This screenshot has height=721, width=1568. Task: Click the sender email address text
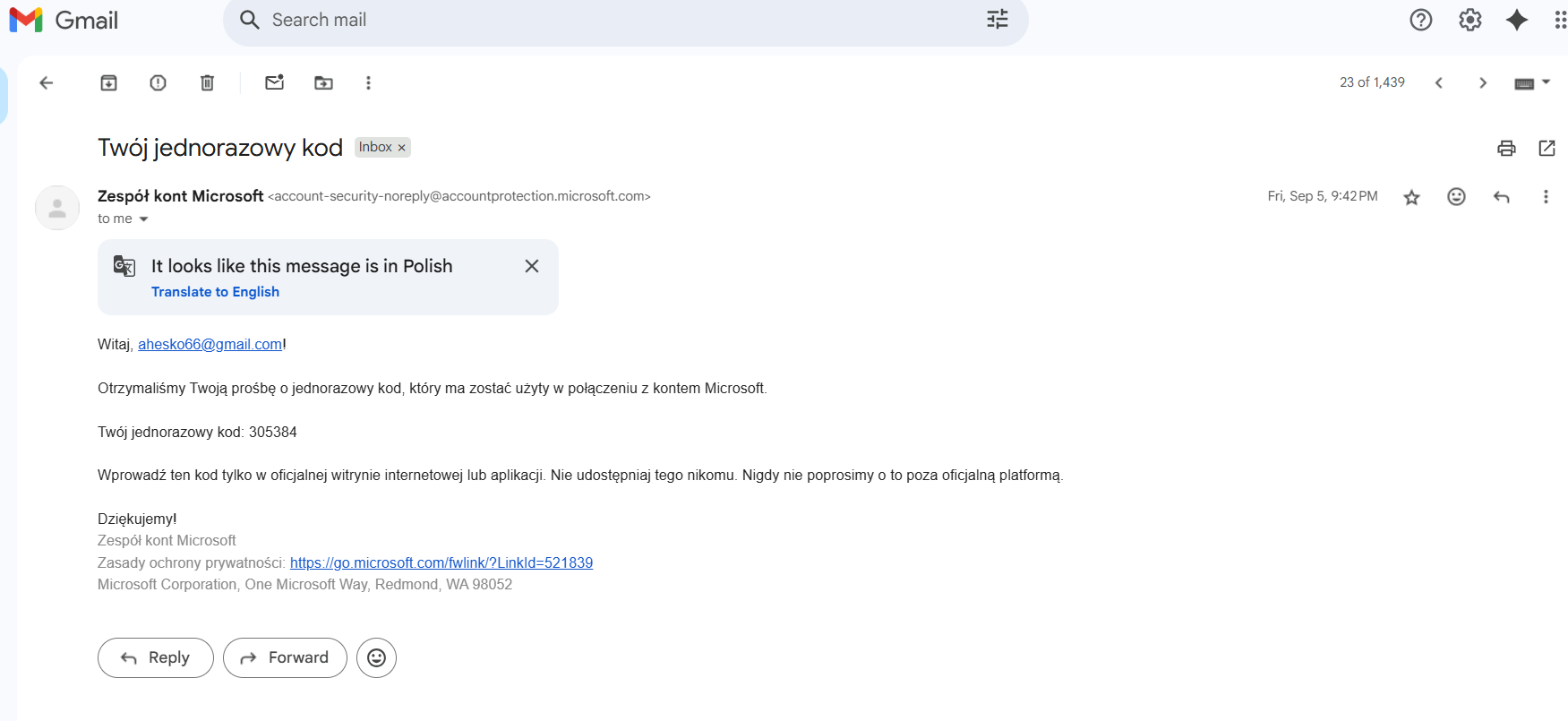(459, 196)
